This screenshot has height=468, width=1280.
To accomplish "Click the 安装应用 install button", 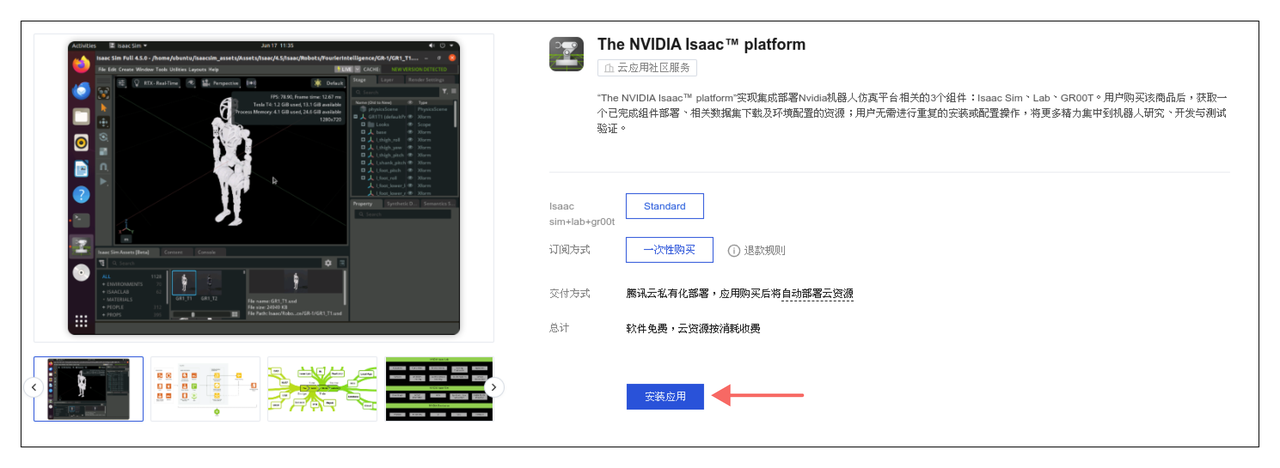I will pyautogui.click(x=665, y=396).
